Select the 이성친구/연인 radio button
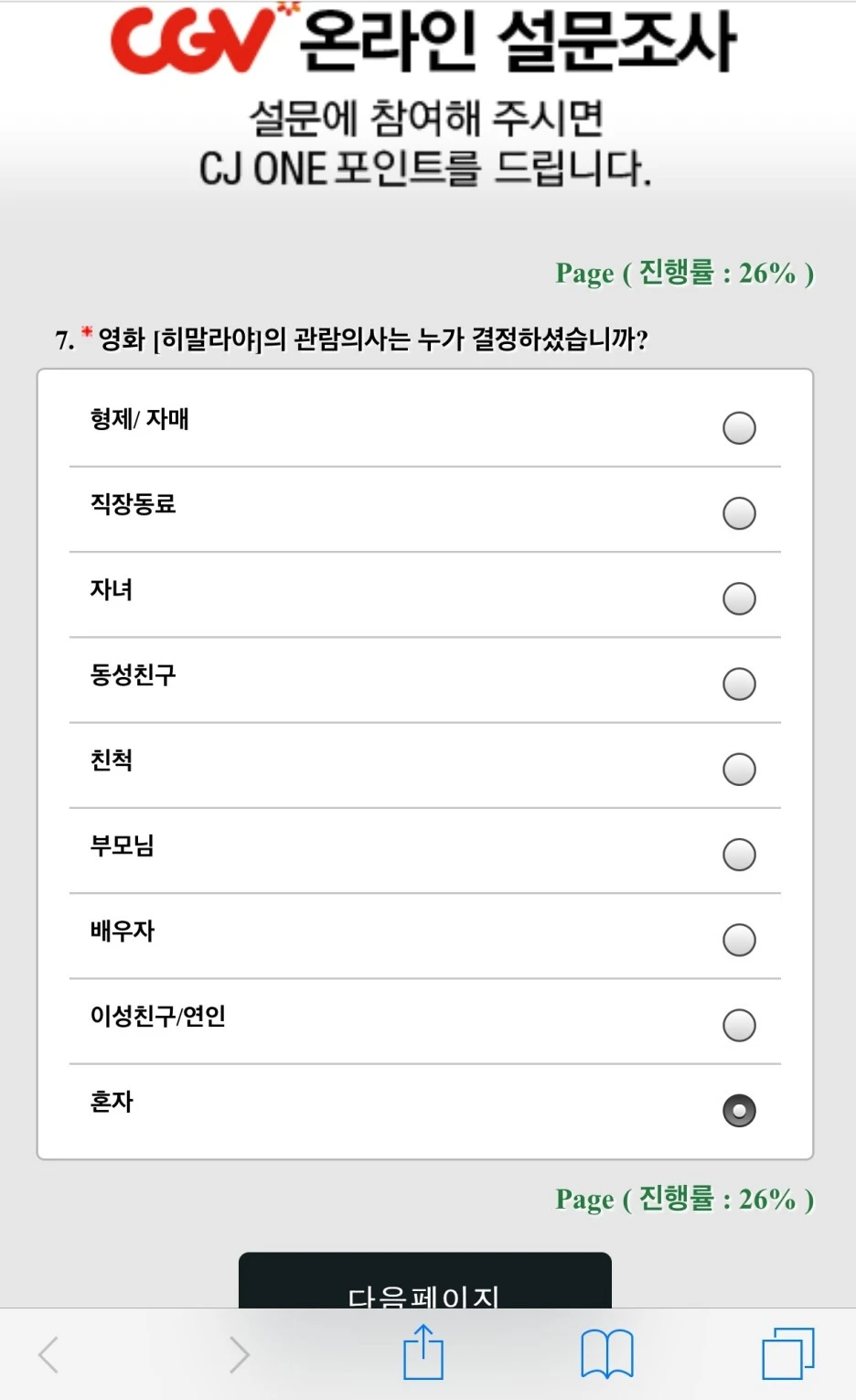The height and width of the screenshot is (1400, 856). [739, 1025]
